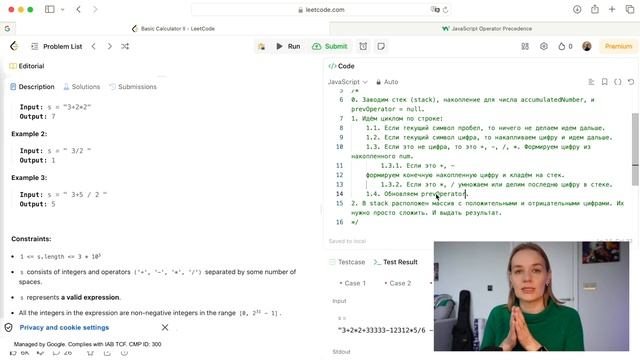The height and width of the screenshot is (360, 640).
Task: Go to next problem arrow
Action: coord(109,47)
